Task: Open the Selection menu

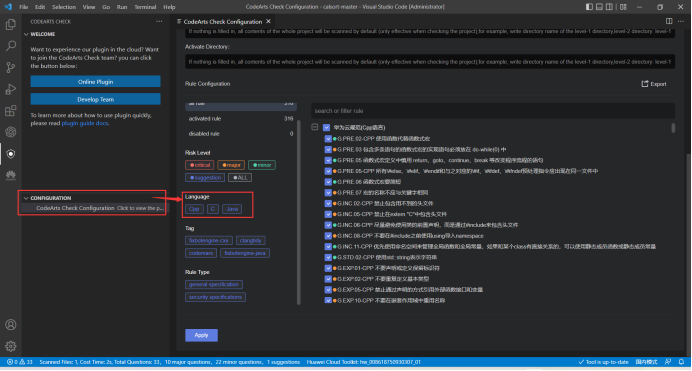Action: (64, 7)
